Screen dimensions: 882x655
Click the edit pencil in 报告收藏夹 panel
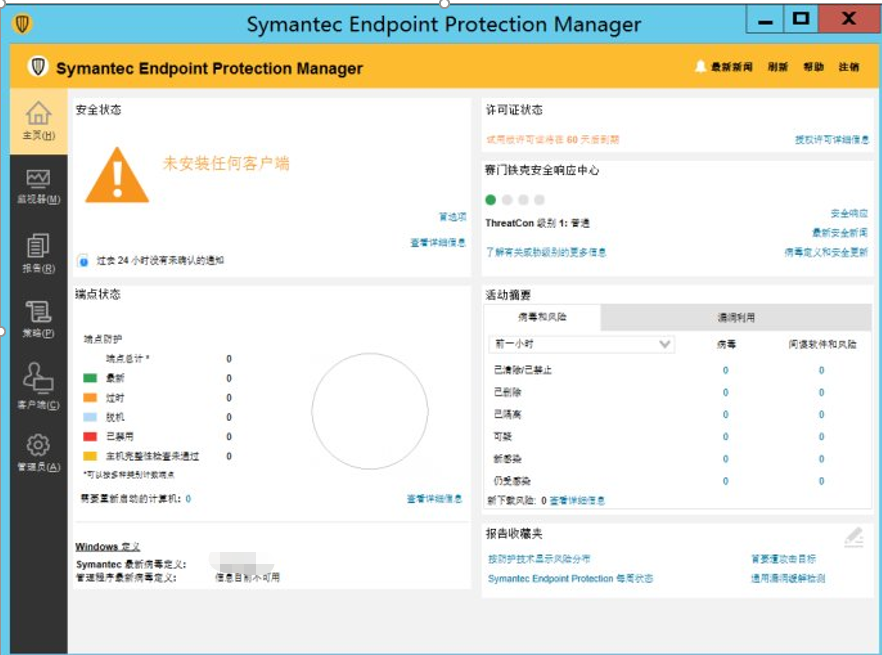point(854,537)
